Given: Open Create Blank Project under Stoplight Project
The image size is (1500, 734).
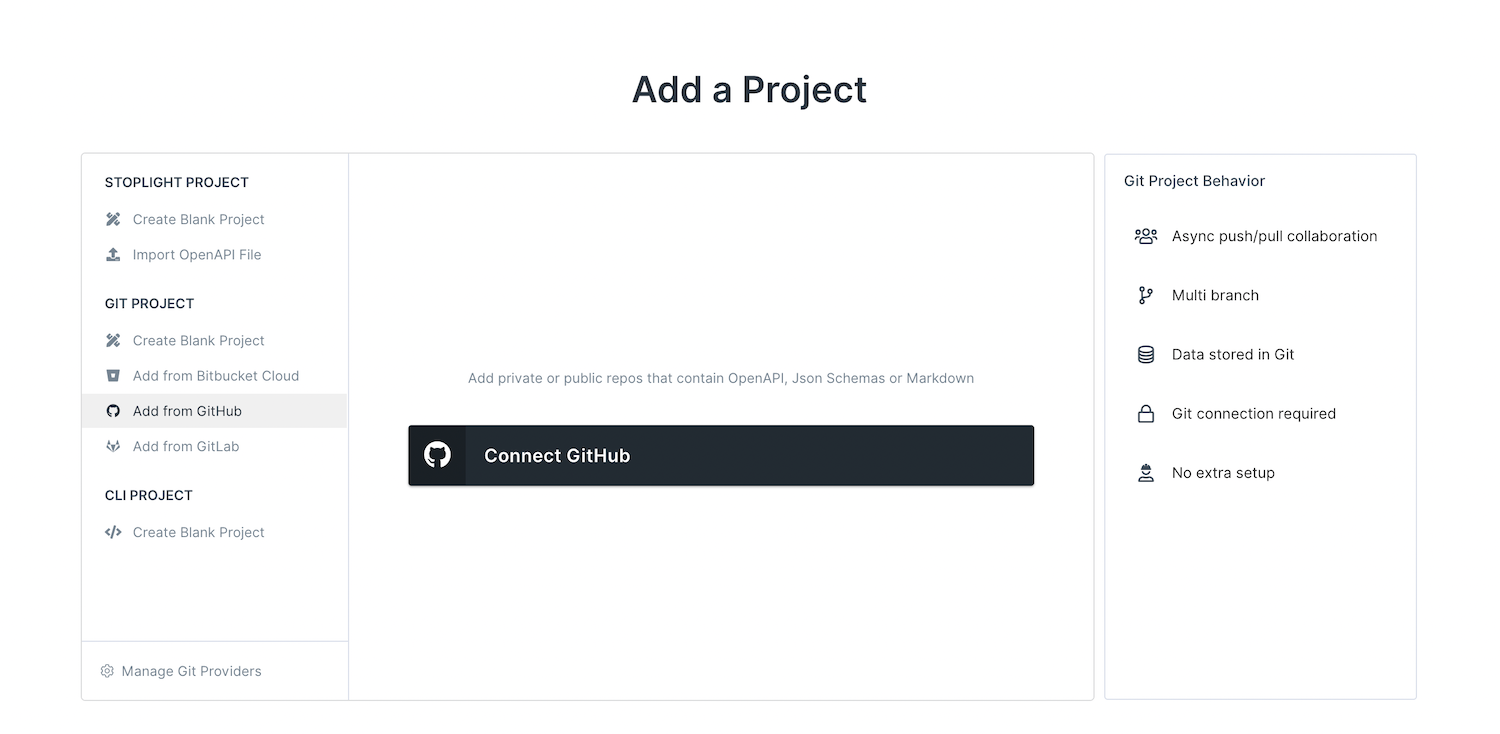Looking at the screenshot, I should (x=198, y=219).
